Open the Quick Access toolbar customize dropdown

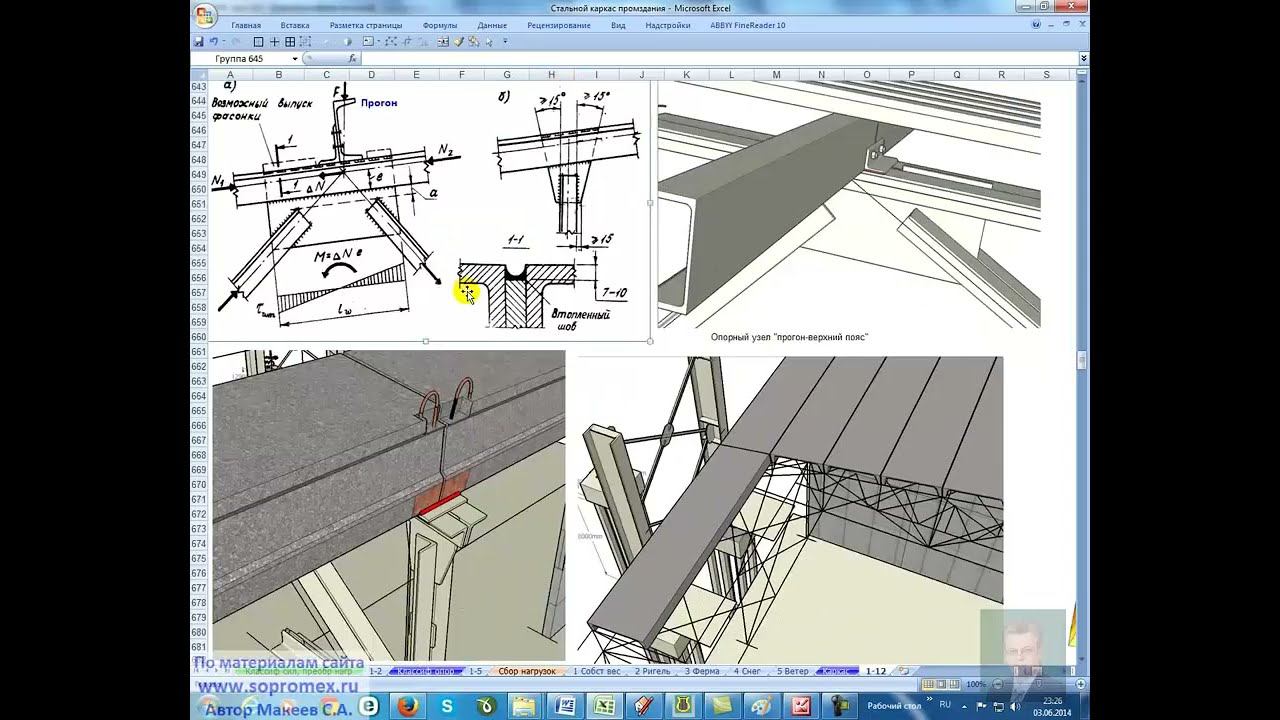pos(505,42)
